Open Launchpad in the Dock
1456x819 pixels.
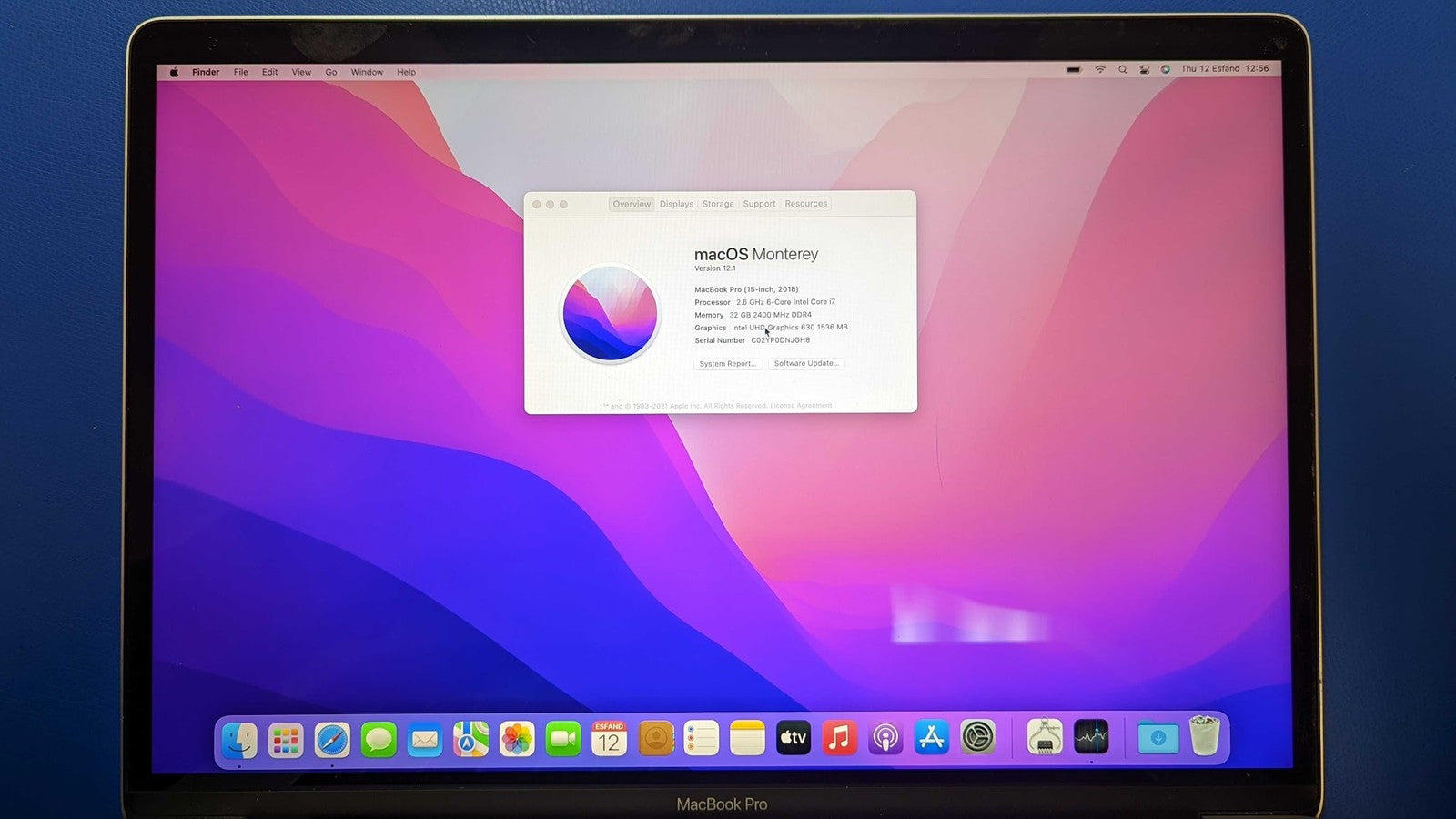[286, 740]
